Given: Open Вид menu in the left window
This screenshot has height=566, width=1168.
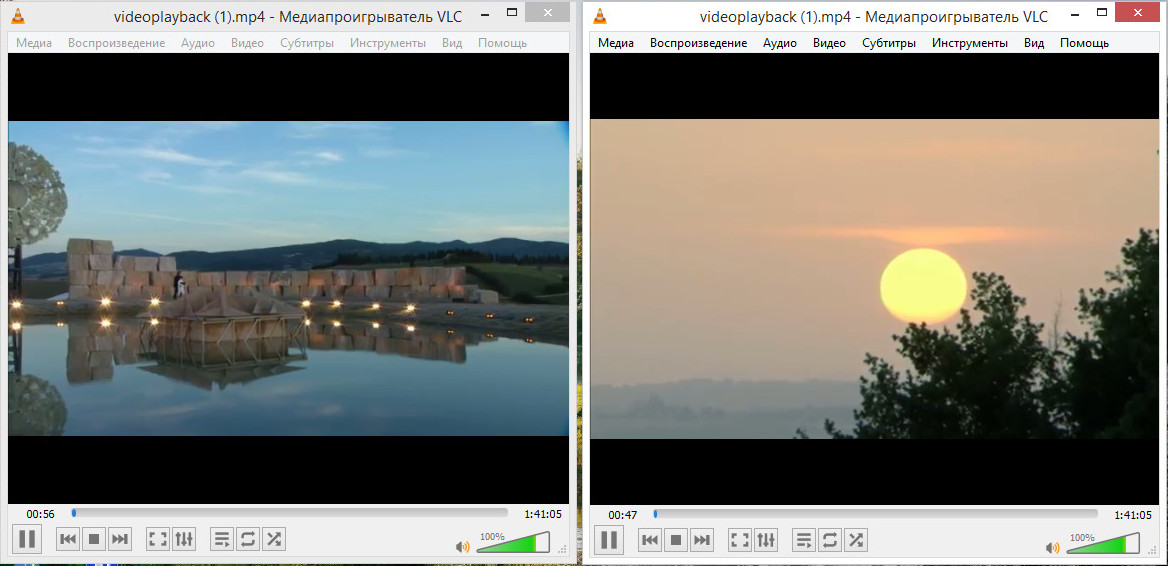Looking at the screenshot, I should click(452, 43).
